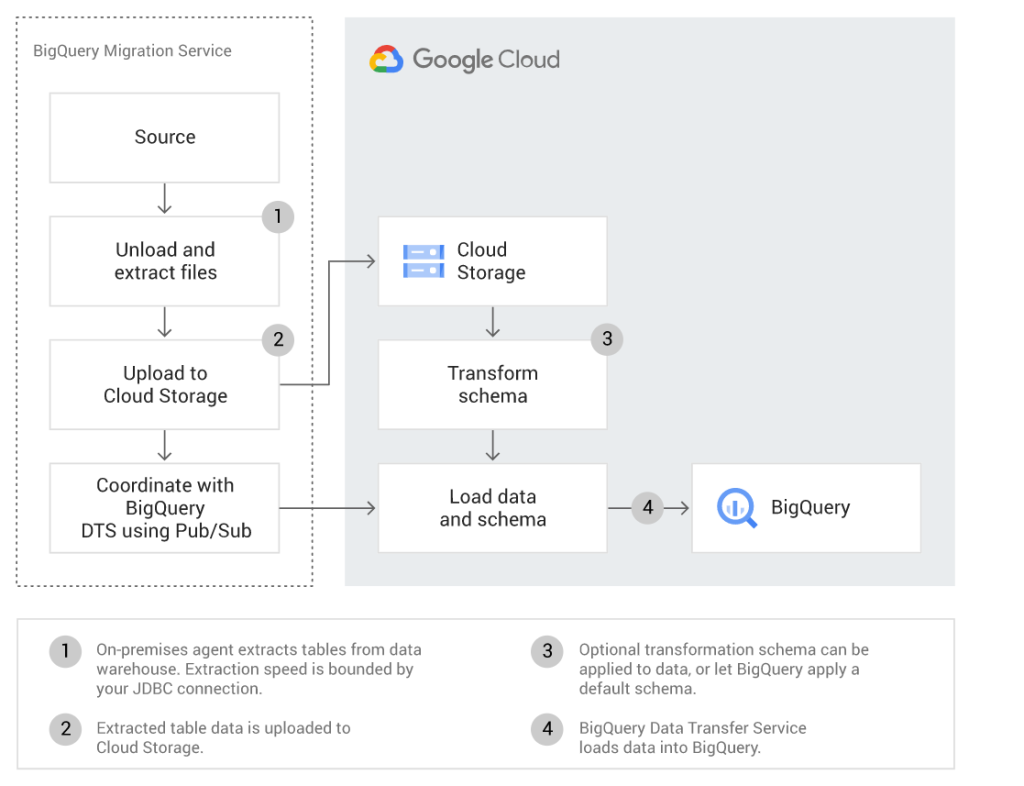1024x786 pixels.
Task: Click legend number 2 about extracted table data
Action: tap(65, 729)
